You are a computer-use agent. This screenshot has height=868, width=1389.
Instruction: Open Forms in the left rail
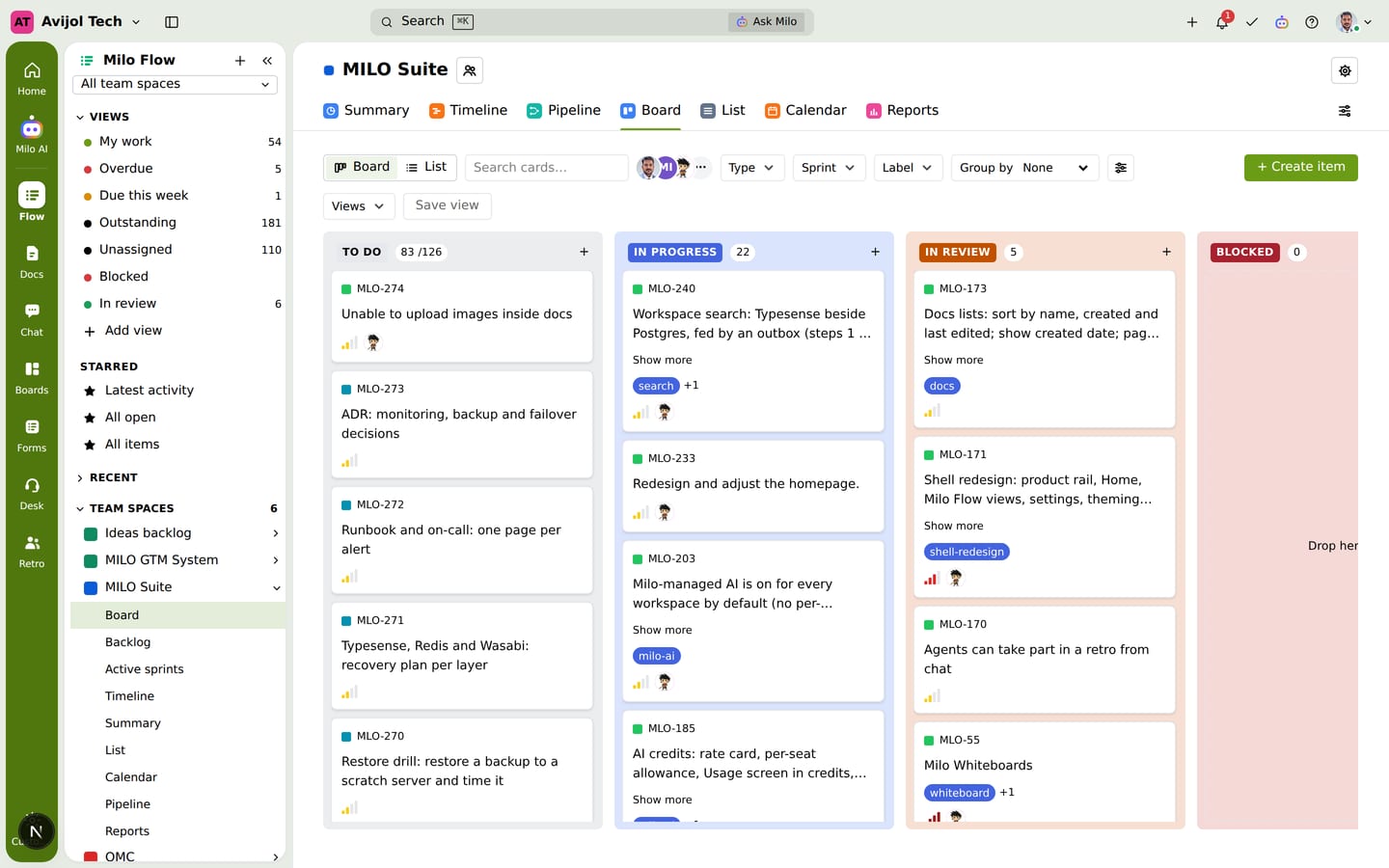[32, 435]
